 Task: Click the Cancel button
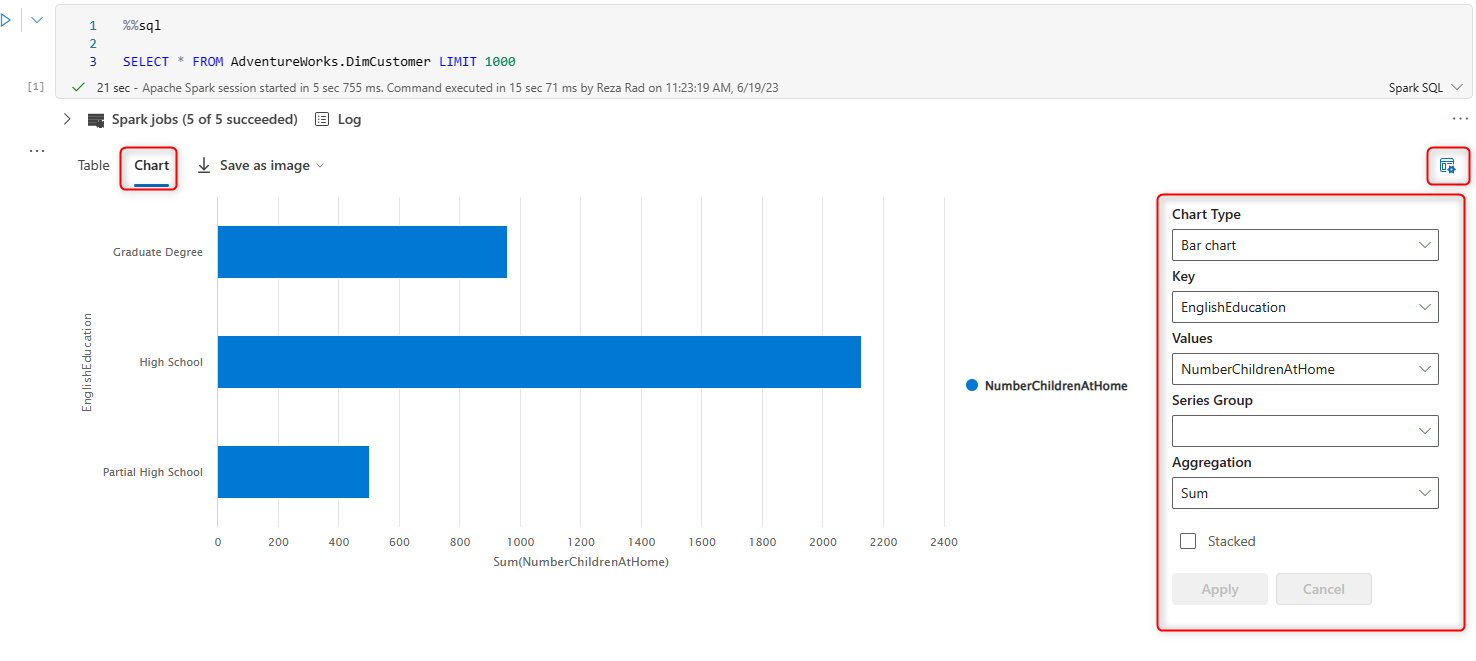tap(1323, 589)
